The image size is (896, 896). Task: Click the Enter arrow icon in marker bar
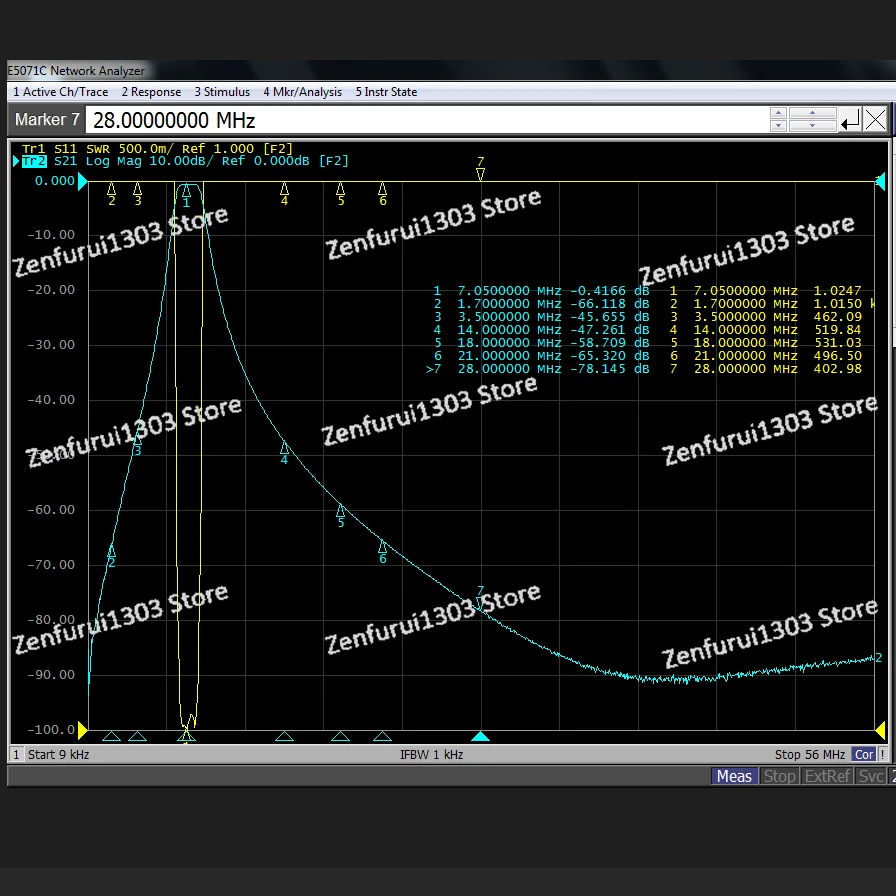(850, 121)
